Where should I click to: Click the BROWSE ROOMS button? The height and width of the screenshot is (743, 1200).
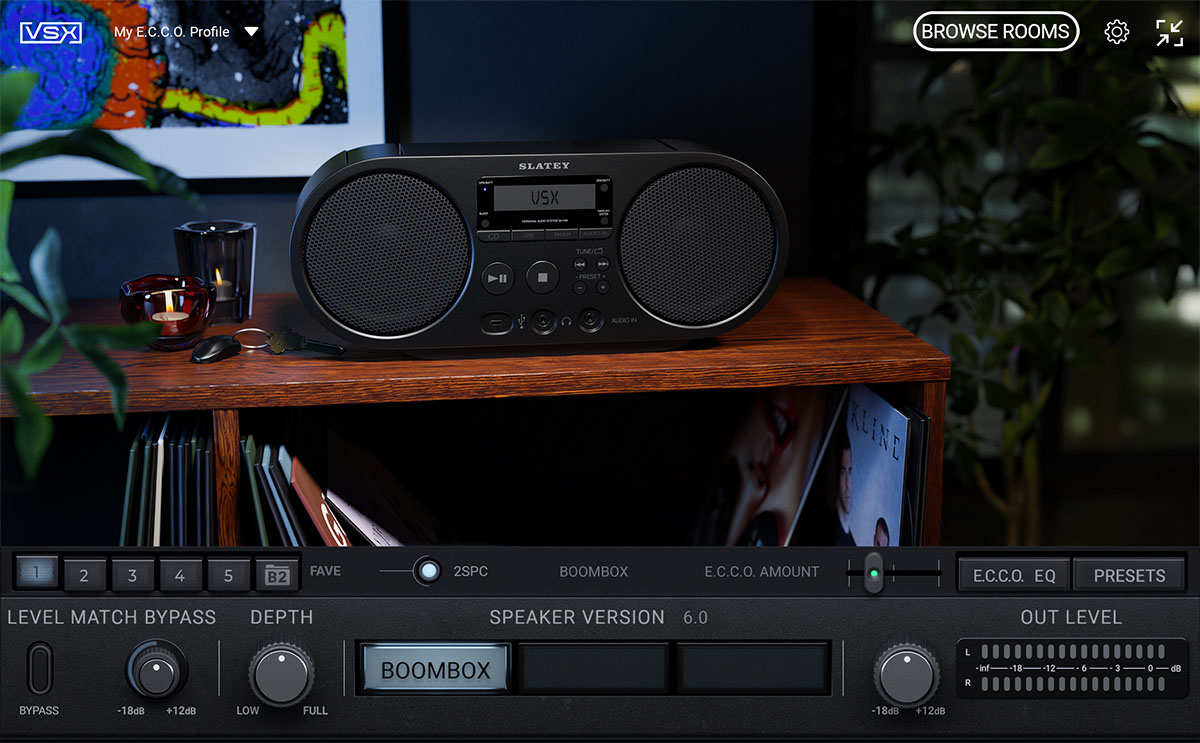pyautogui.click(x=995, y=31)
